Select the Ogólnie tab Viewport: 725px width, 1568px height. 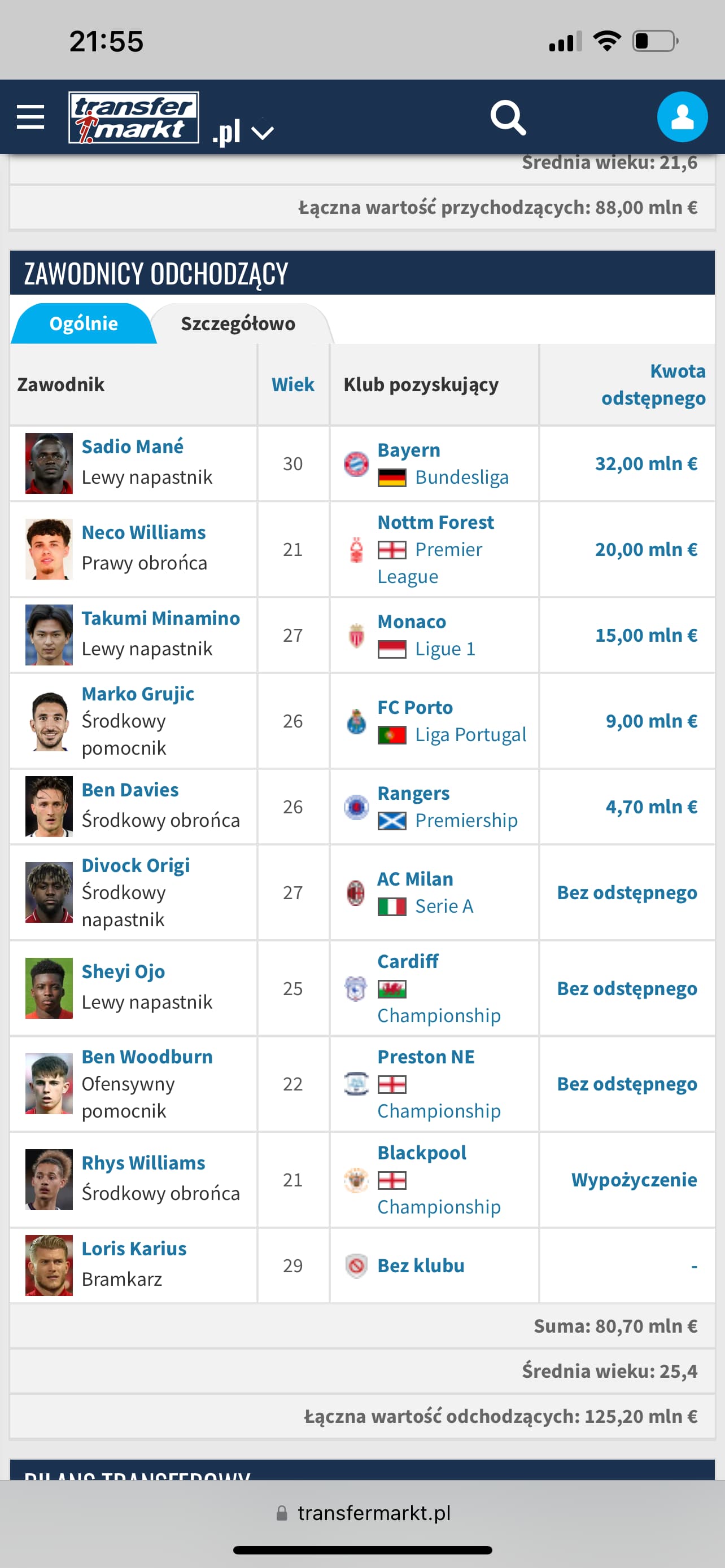(x=84, y=324)
